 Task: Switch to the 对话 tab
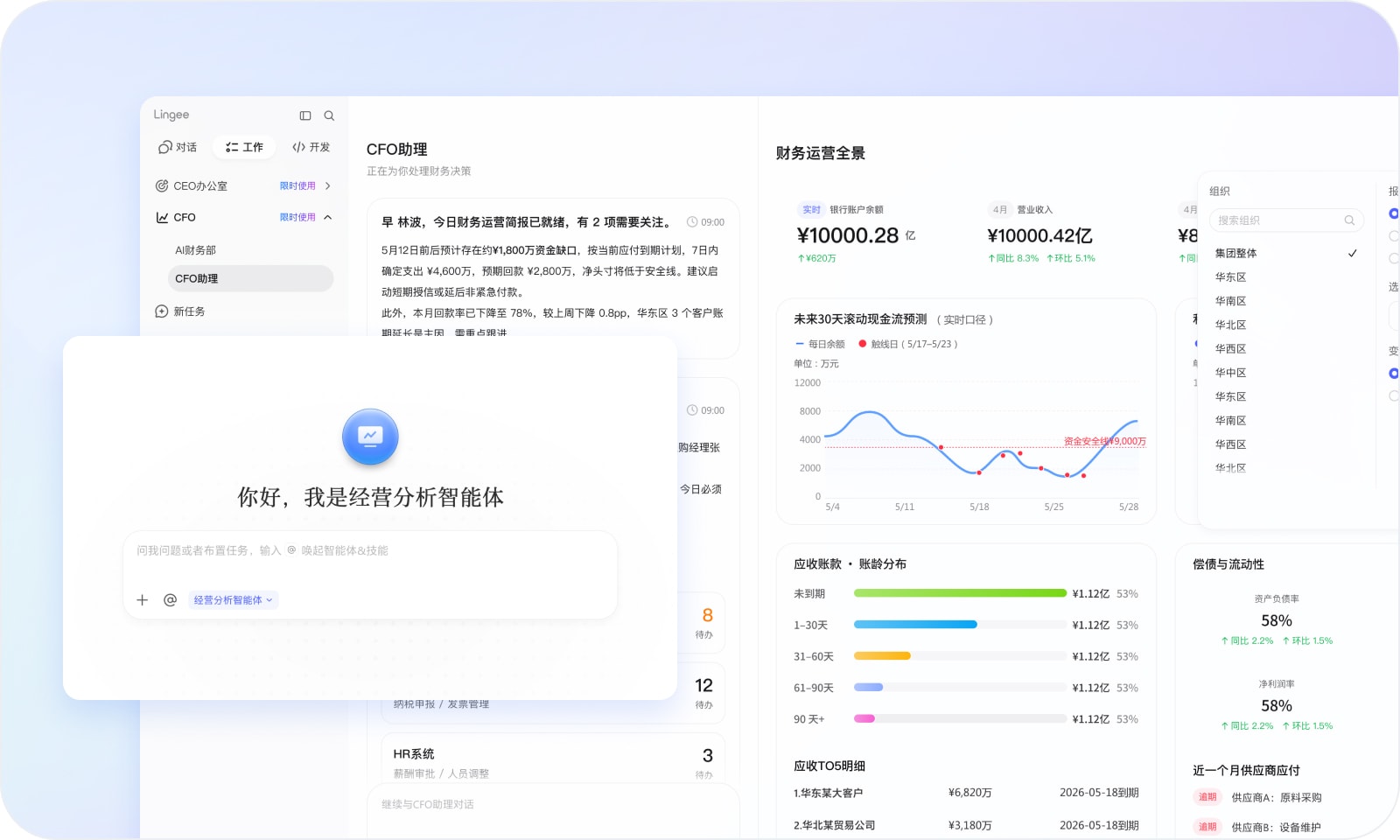178,147
